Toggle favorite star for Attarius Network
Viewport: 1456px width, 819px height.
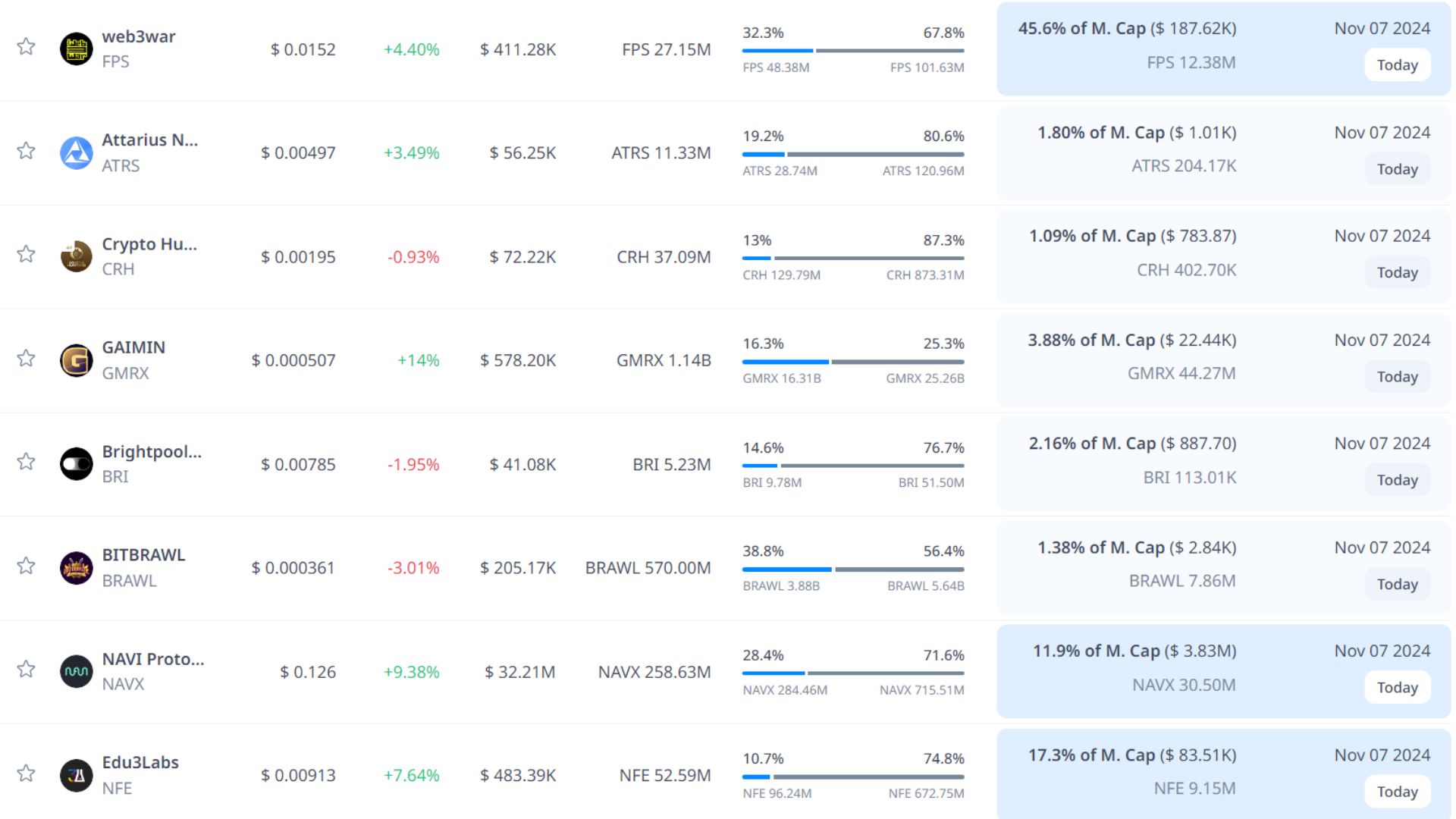click(26, 150)
